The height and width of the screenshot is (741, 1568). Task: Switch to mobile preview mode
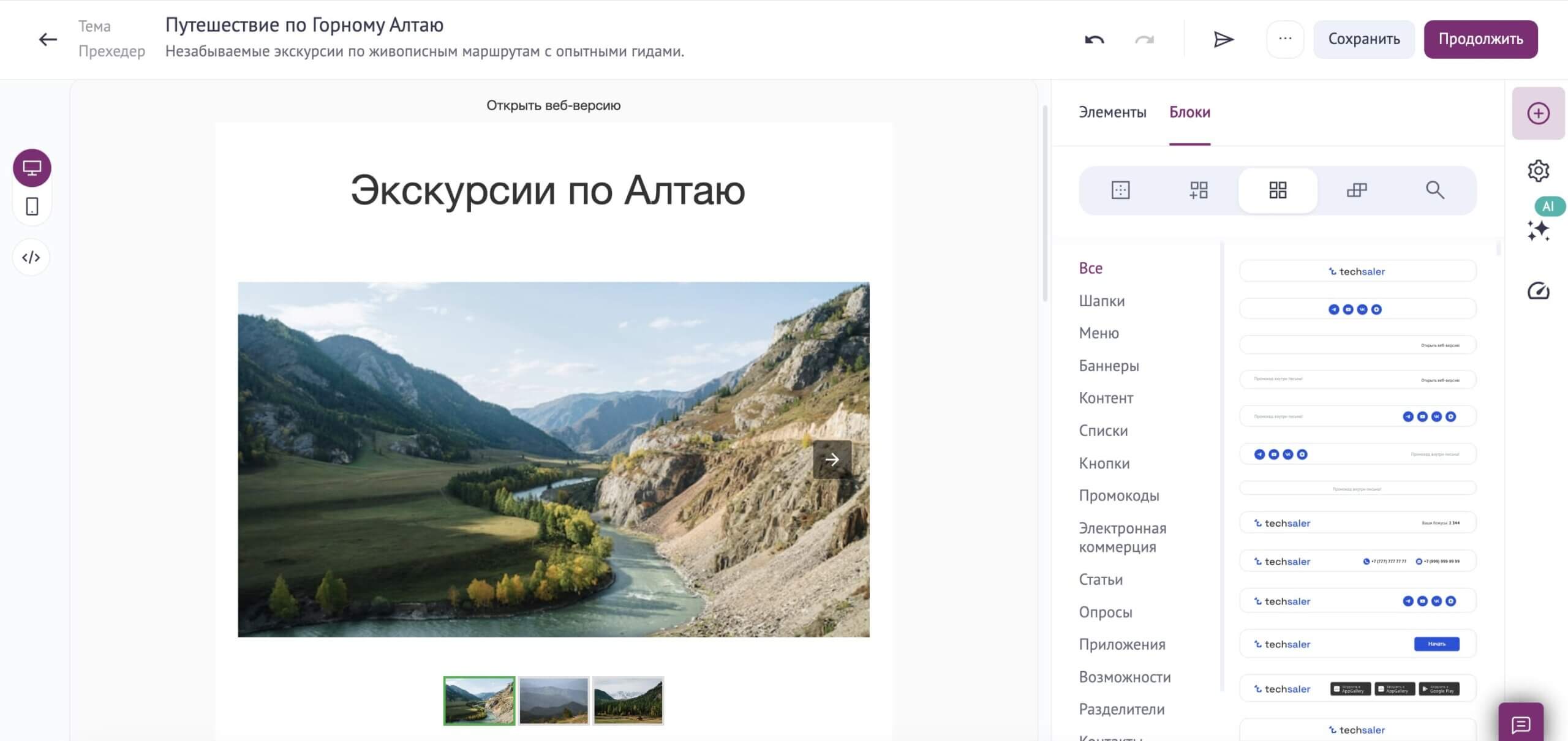click(x=32, y=206)
